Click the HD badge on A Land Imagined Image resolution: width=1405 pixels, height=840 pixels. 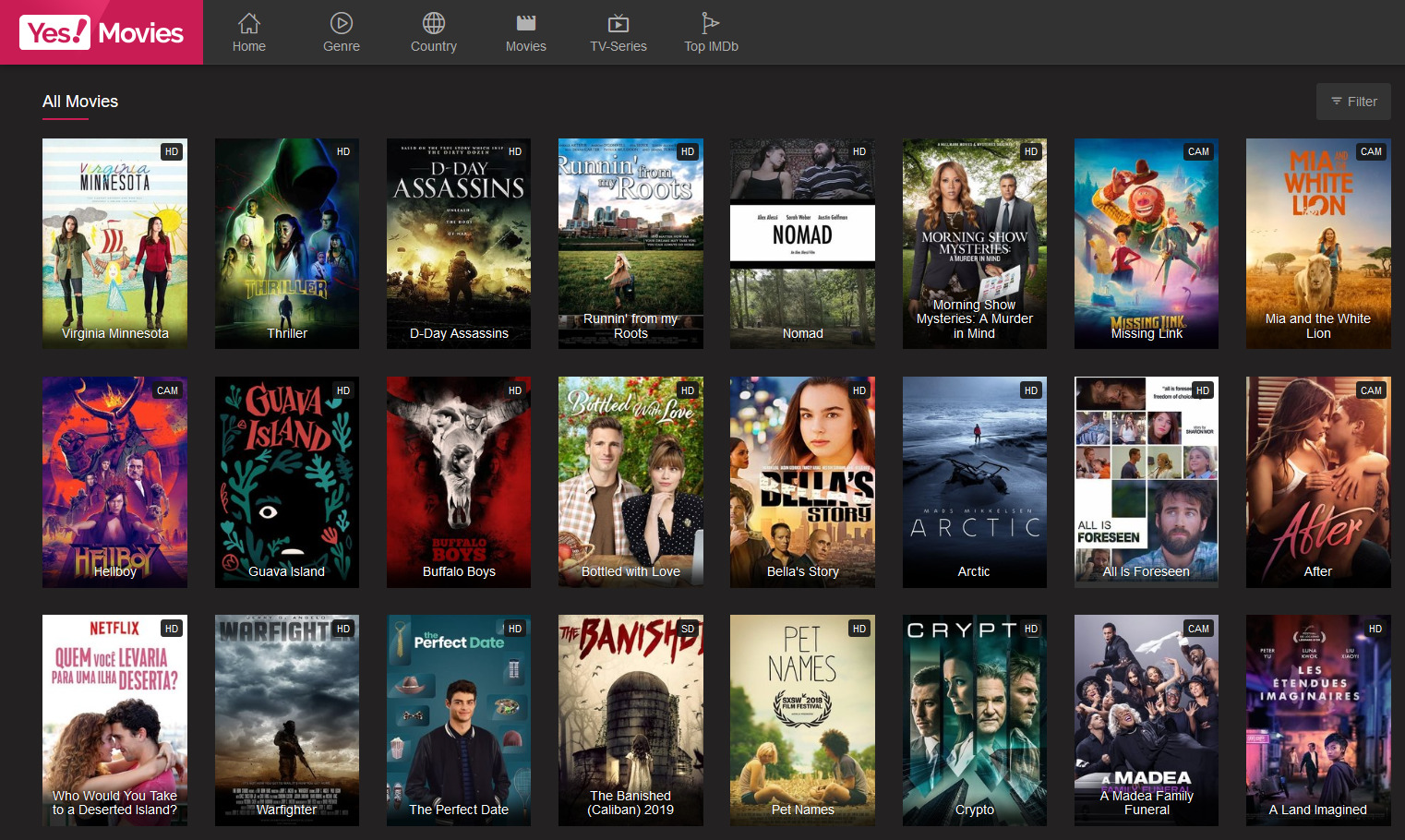coord(1375,629)
